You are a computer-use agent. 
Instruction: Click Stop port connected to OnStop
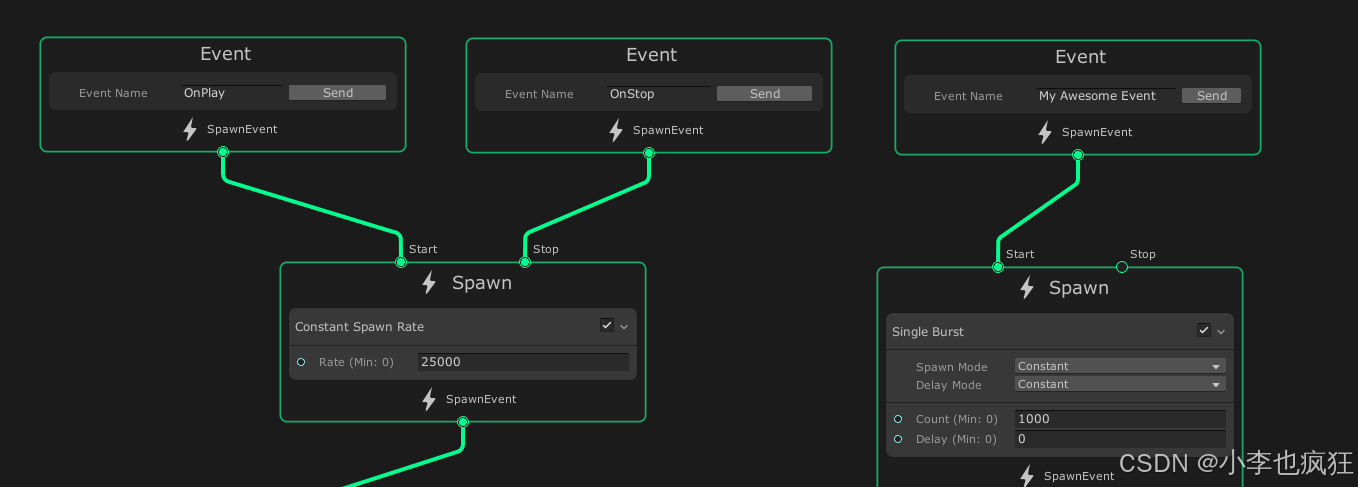pyautogui.click(x=525, y=262)
